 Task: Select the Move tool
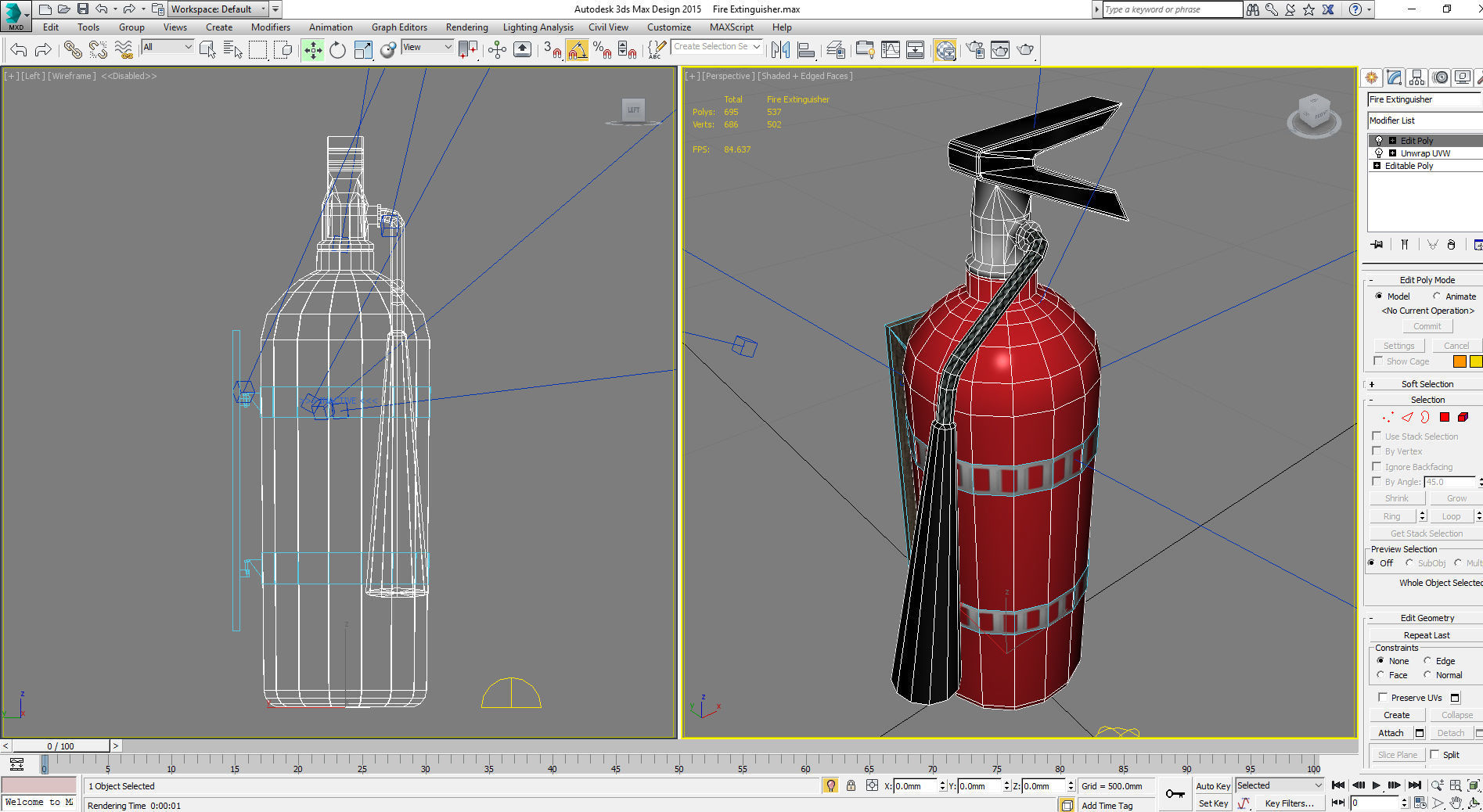point(312,49)
